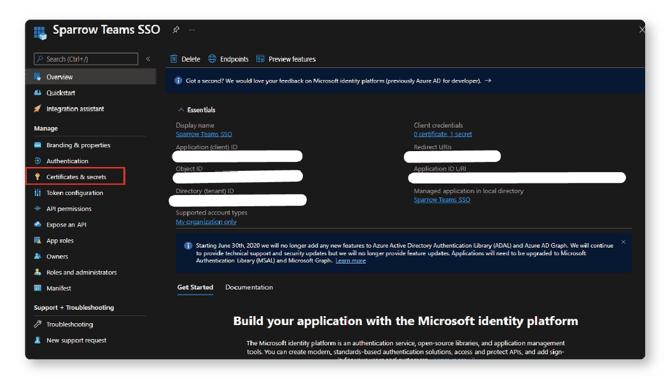Viewport: 670px width, 379px height.
Task: Click the Got a second feedback banner text
Action: pyautogui.click(x=333, y=80)
